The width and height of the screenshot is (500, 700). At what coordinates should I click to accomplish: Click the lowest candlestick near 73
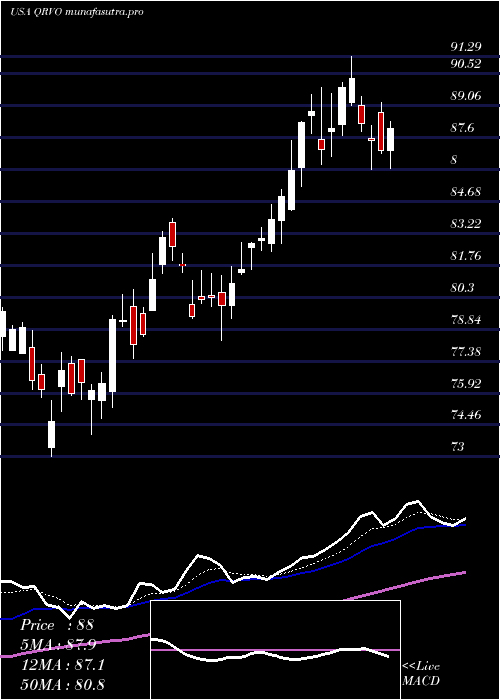pos(51,431)
